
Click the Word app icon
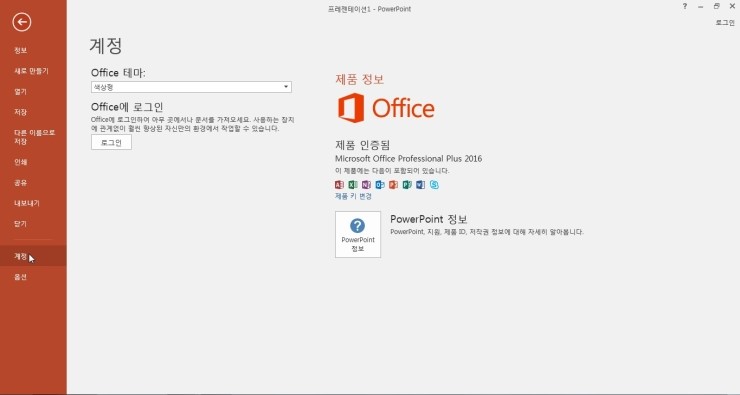click(x=420, y=185)
